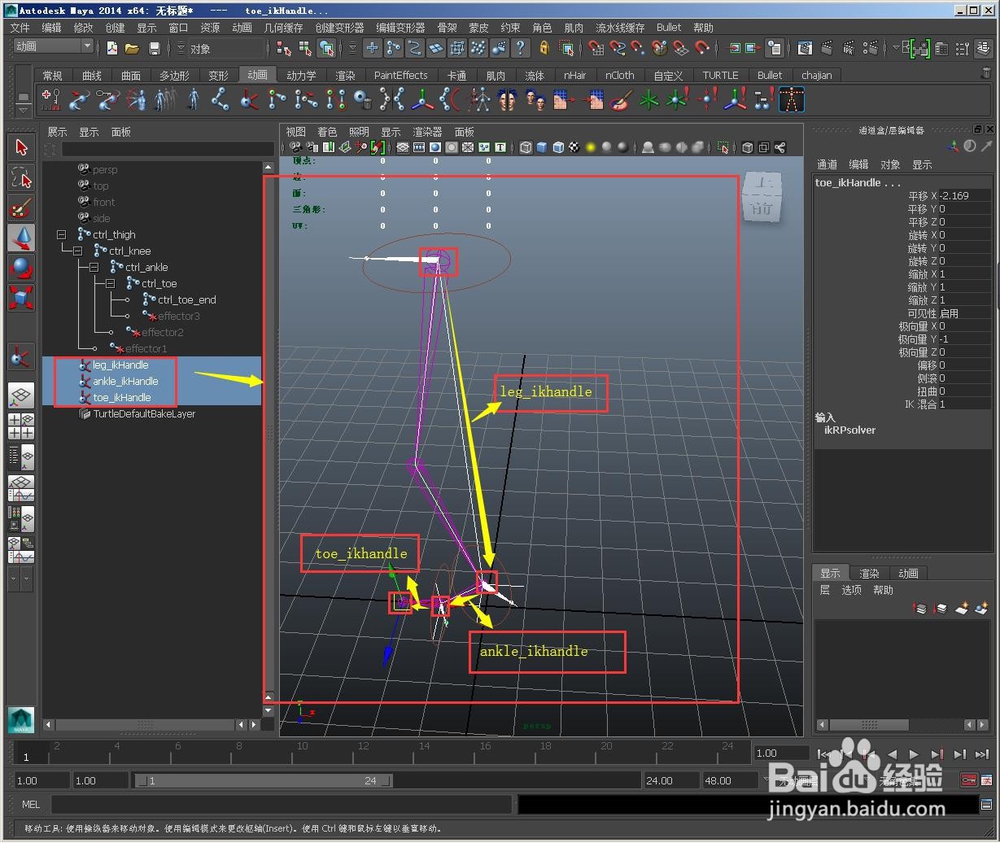This screenshot has width=1000, height=843.
Task: Click the Open Scene folder icon
Action: coord(133,48)
